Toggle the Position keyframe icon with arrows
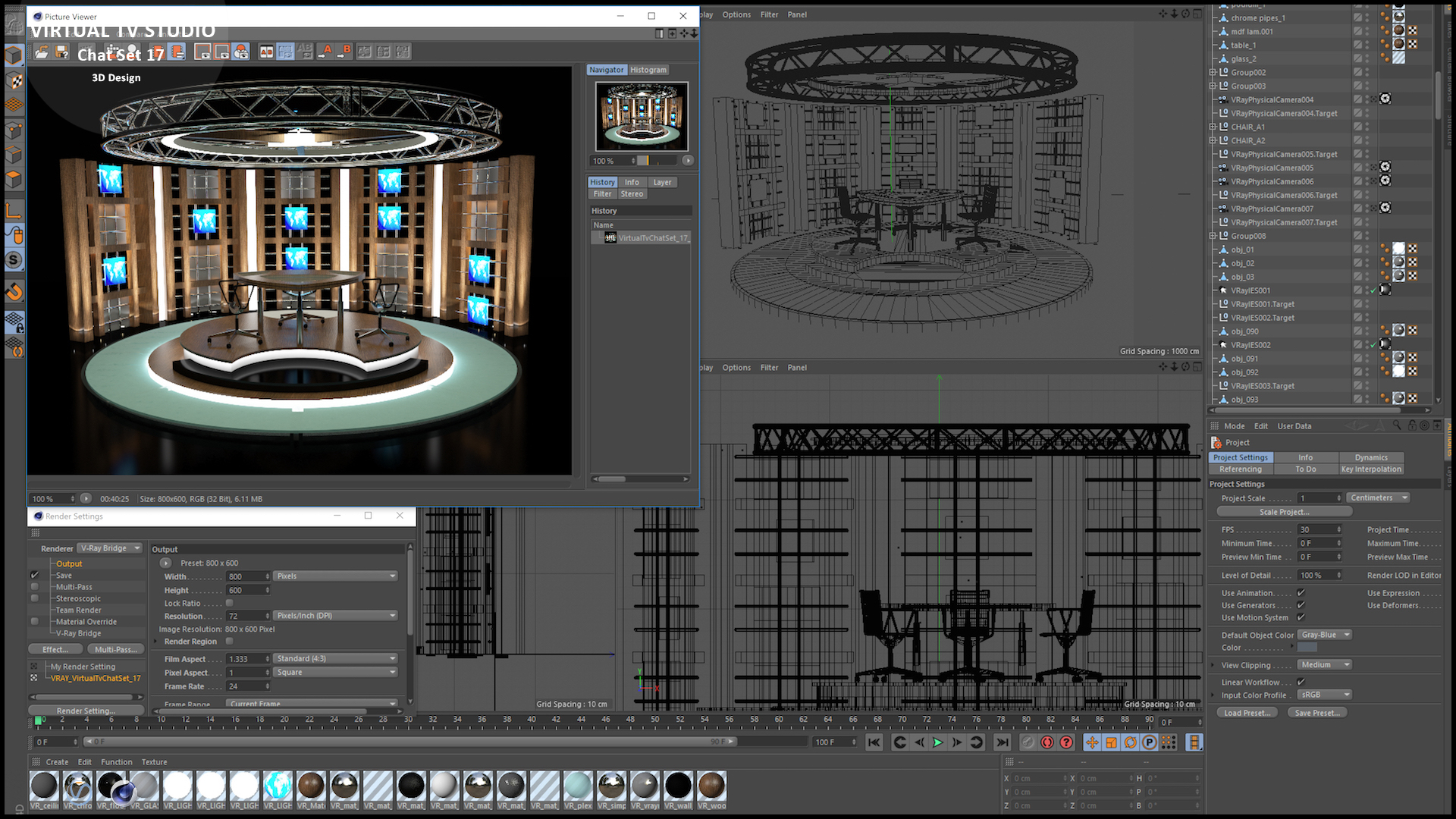The image size is (1456, 819). tap(1092, 742)
